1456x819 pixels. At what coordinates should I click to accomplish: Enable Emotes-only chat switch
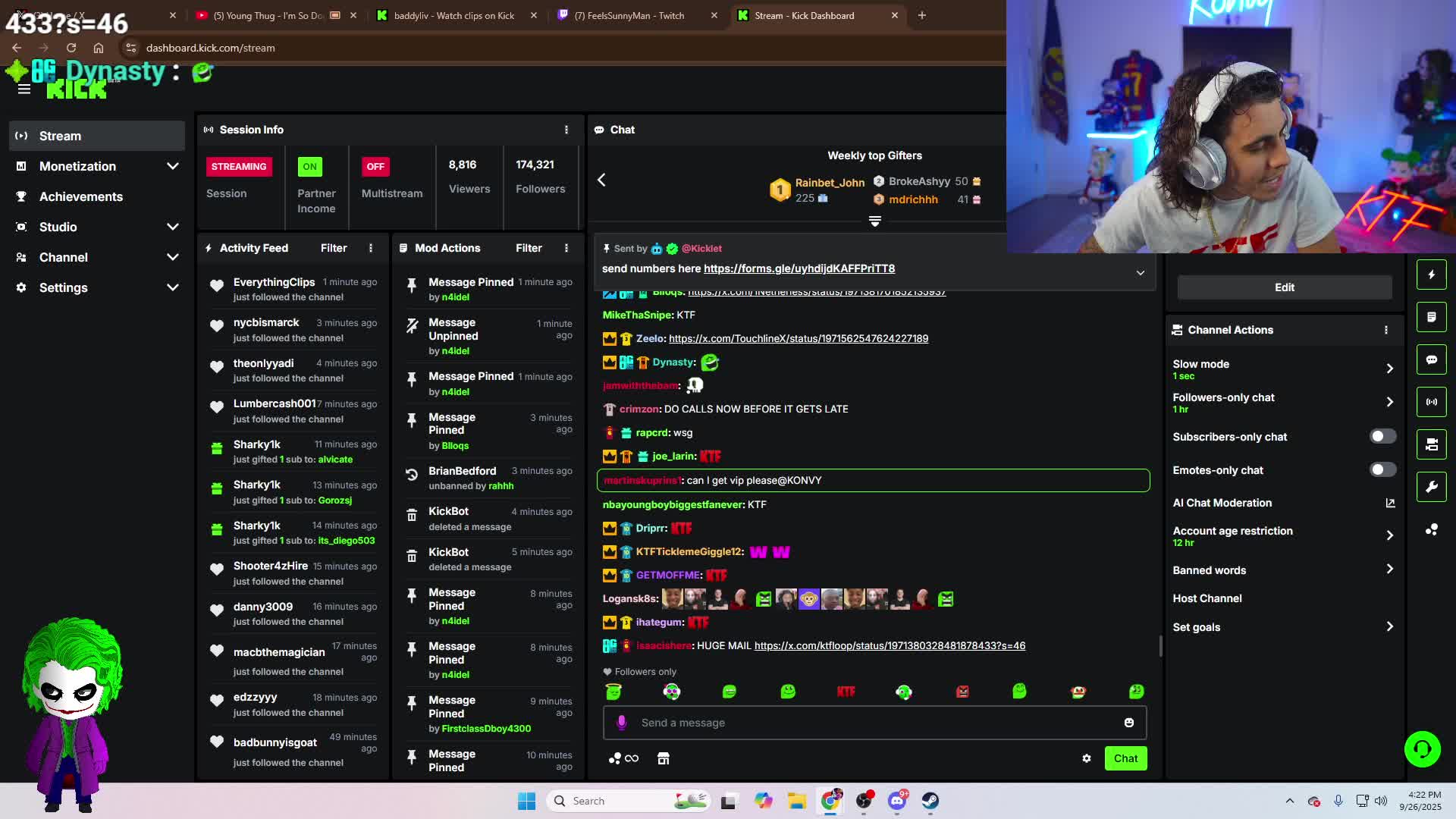click(1382, 470)
